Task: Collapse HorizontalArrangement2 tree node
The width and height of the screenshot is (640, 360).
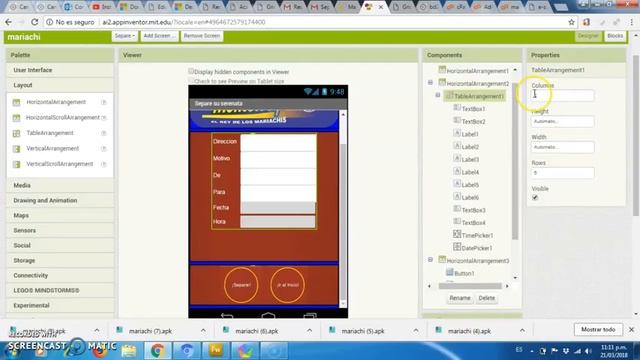Action: [430, 82]
